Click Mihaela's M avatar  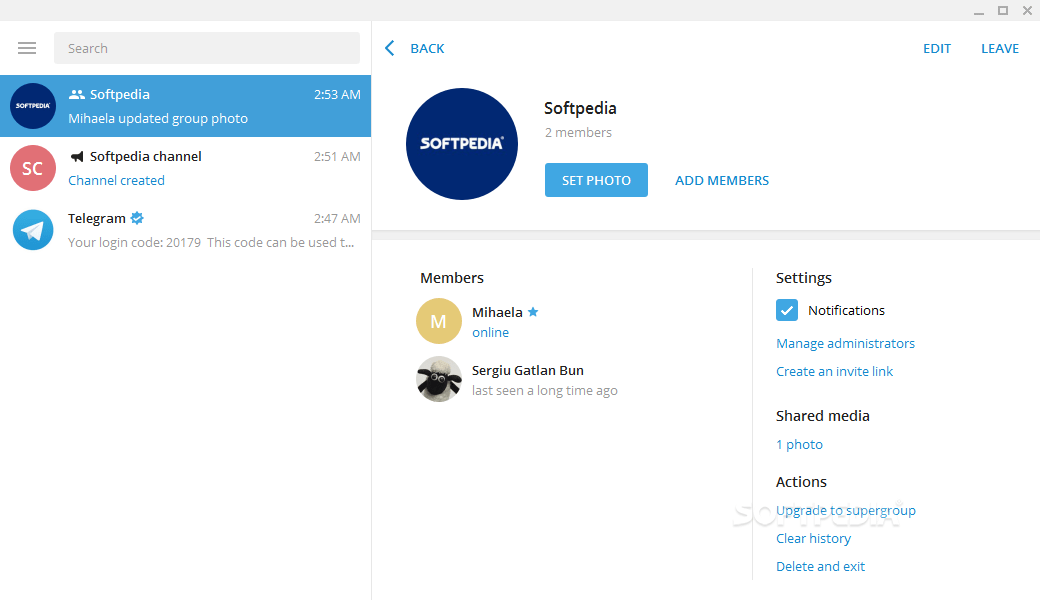click(438, 321)
